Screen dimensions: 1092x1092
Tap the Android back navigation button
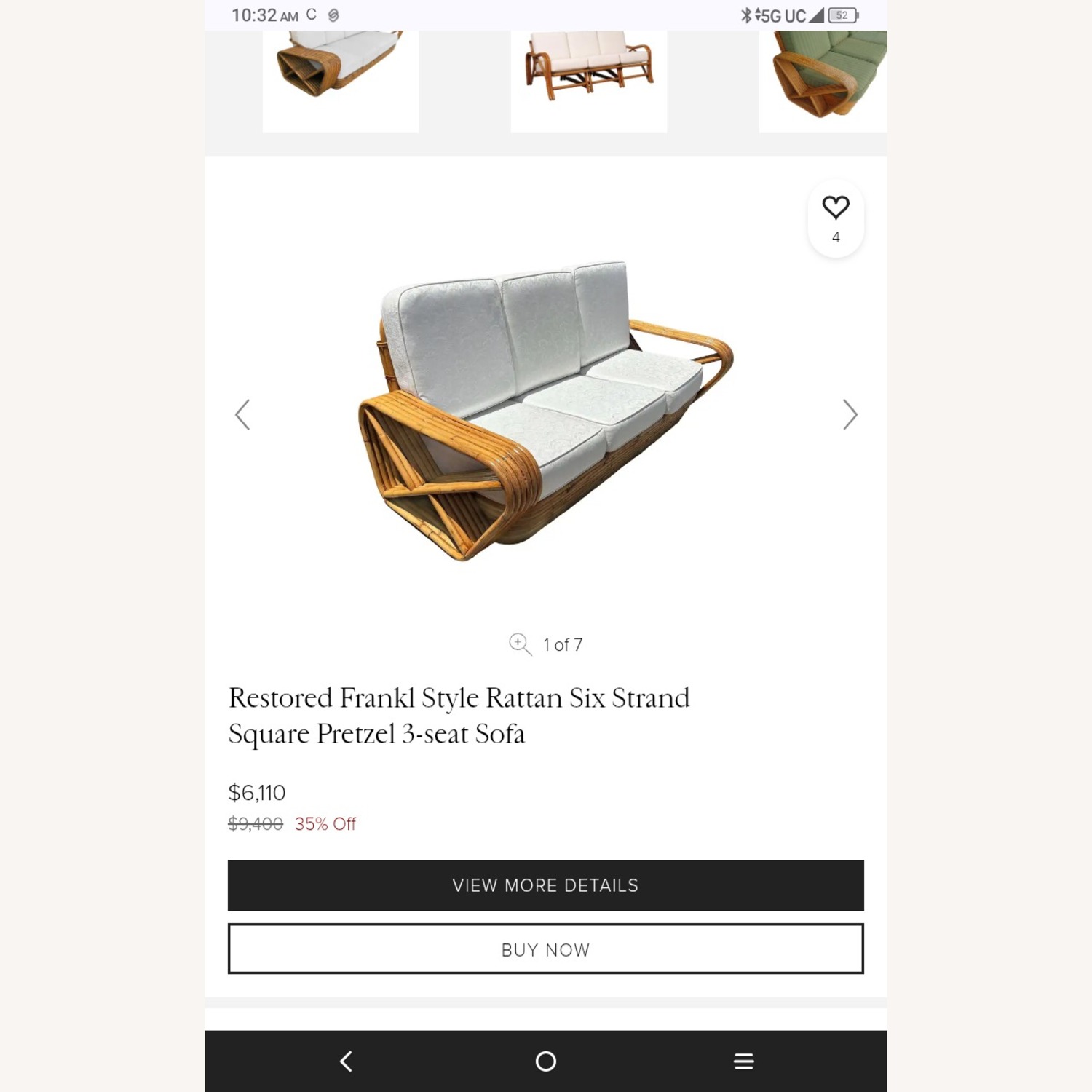pyautogui.click(x=347, y=1061)
